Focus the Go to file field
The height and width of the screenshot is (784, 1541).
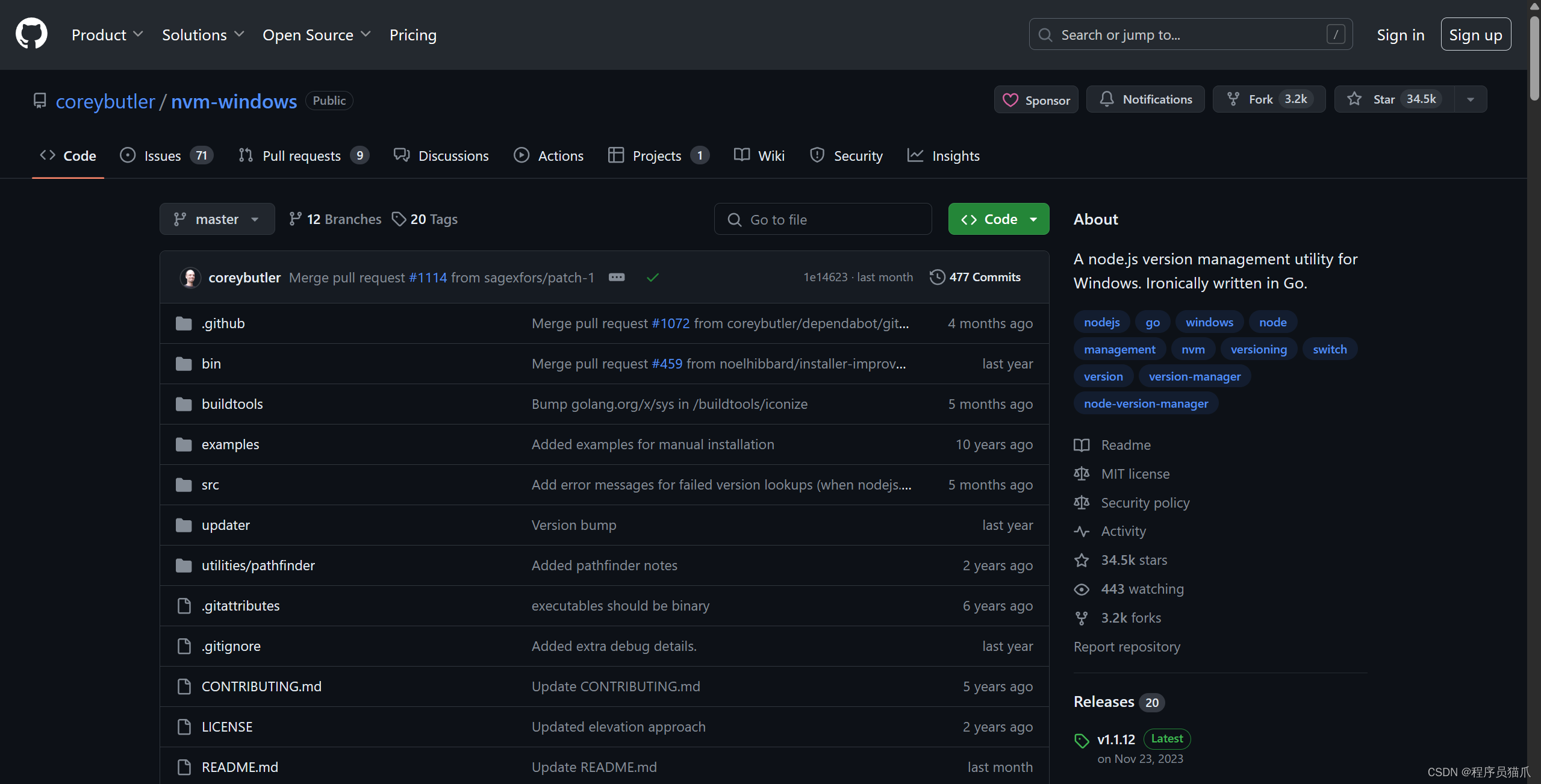(823, 219)
